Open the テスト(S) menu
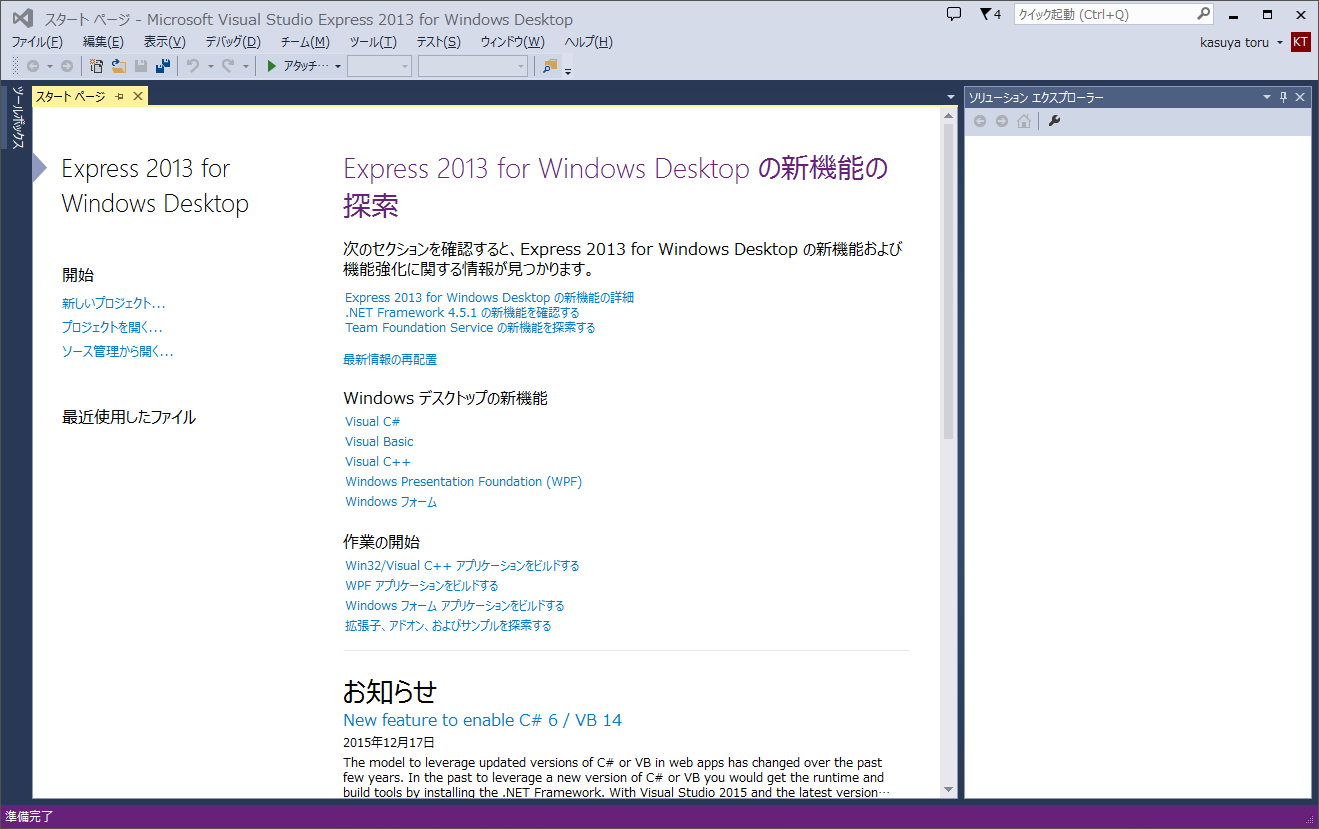This screenshot has height=829, width=1319. [439, 42]
